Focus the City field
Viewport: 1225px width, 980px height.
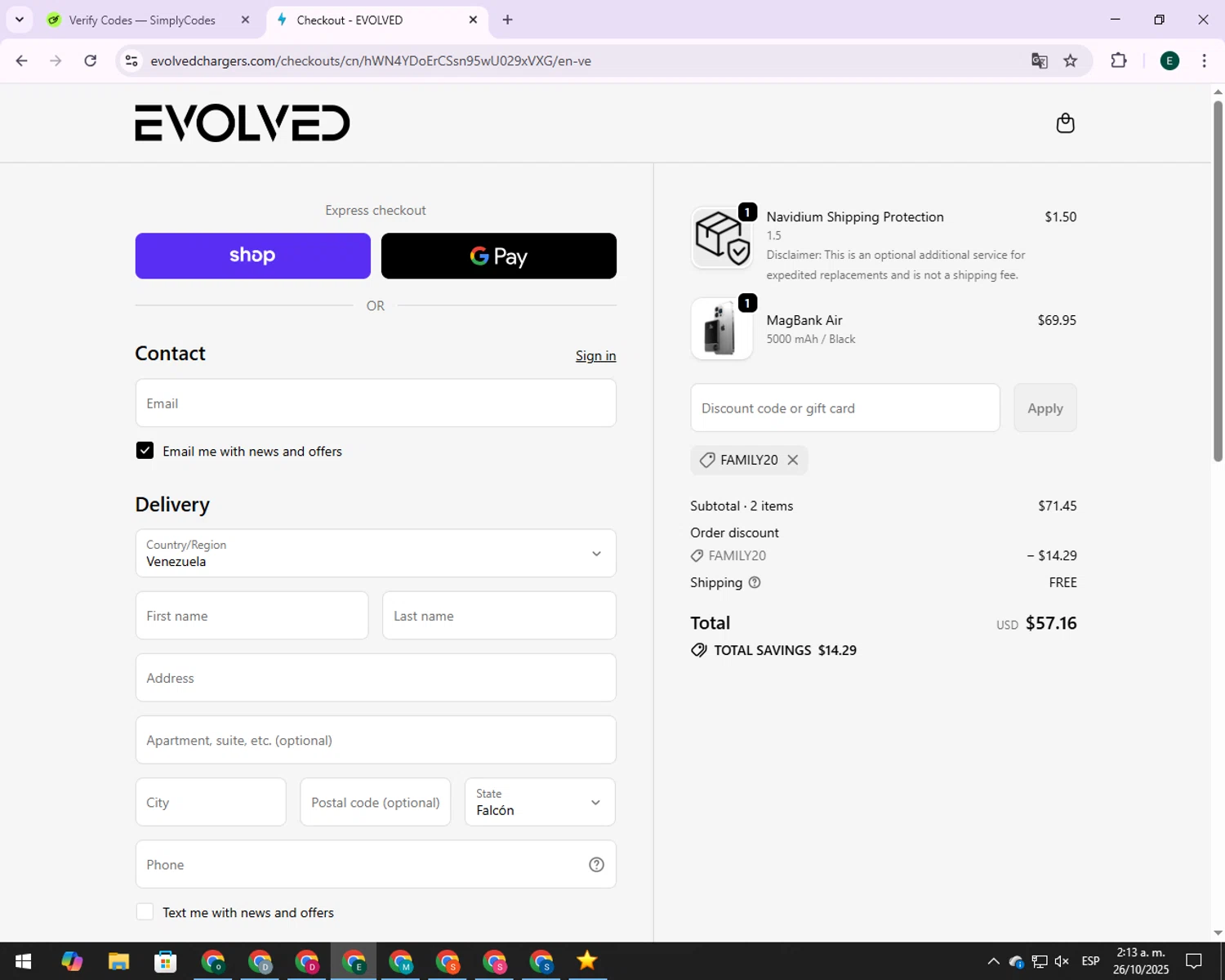coord(211,802)
